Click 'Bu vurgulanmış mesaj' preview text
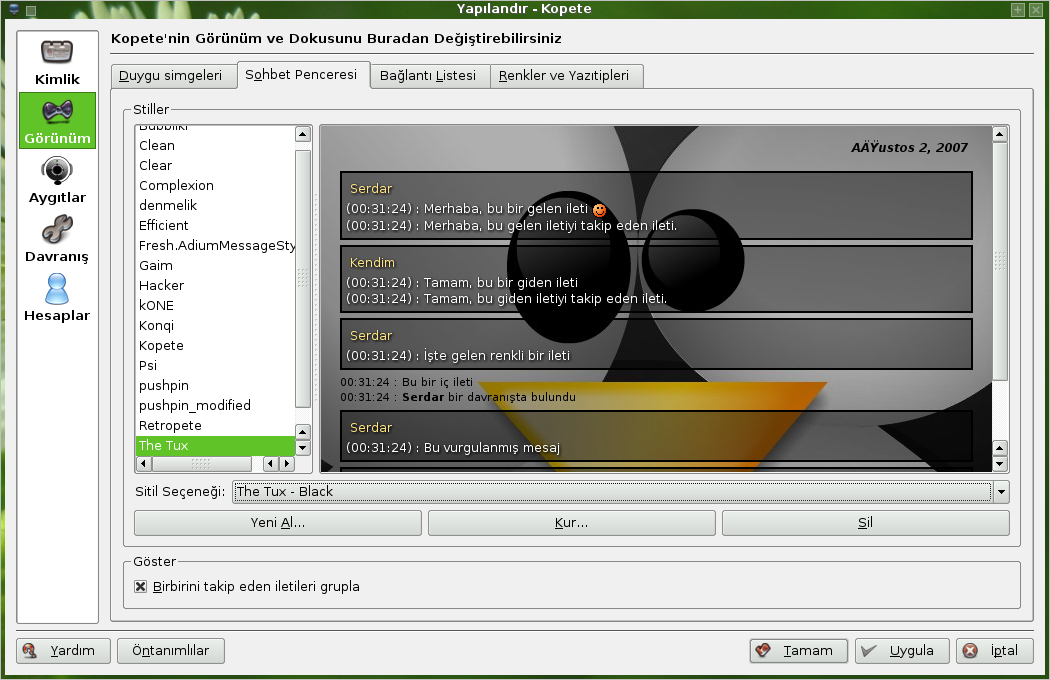Viewport: 1050px width, 680px height. 492,448
